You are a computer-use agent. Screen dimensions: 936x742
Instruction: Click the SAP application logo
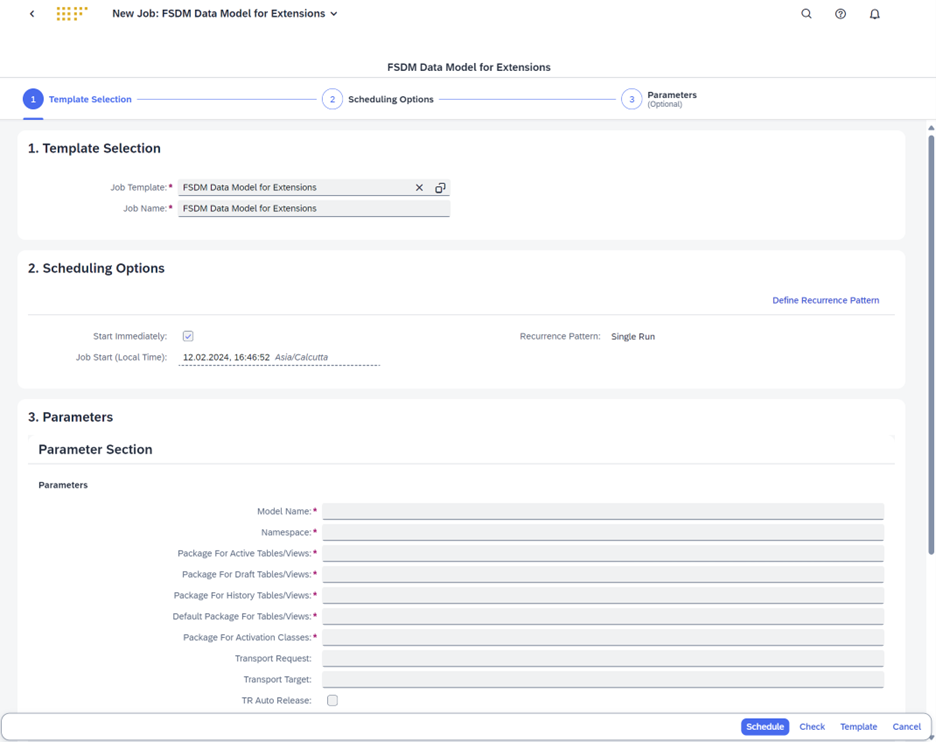[70, 14]
